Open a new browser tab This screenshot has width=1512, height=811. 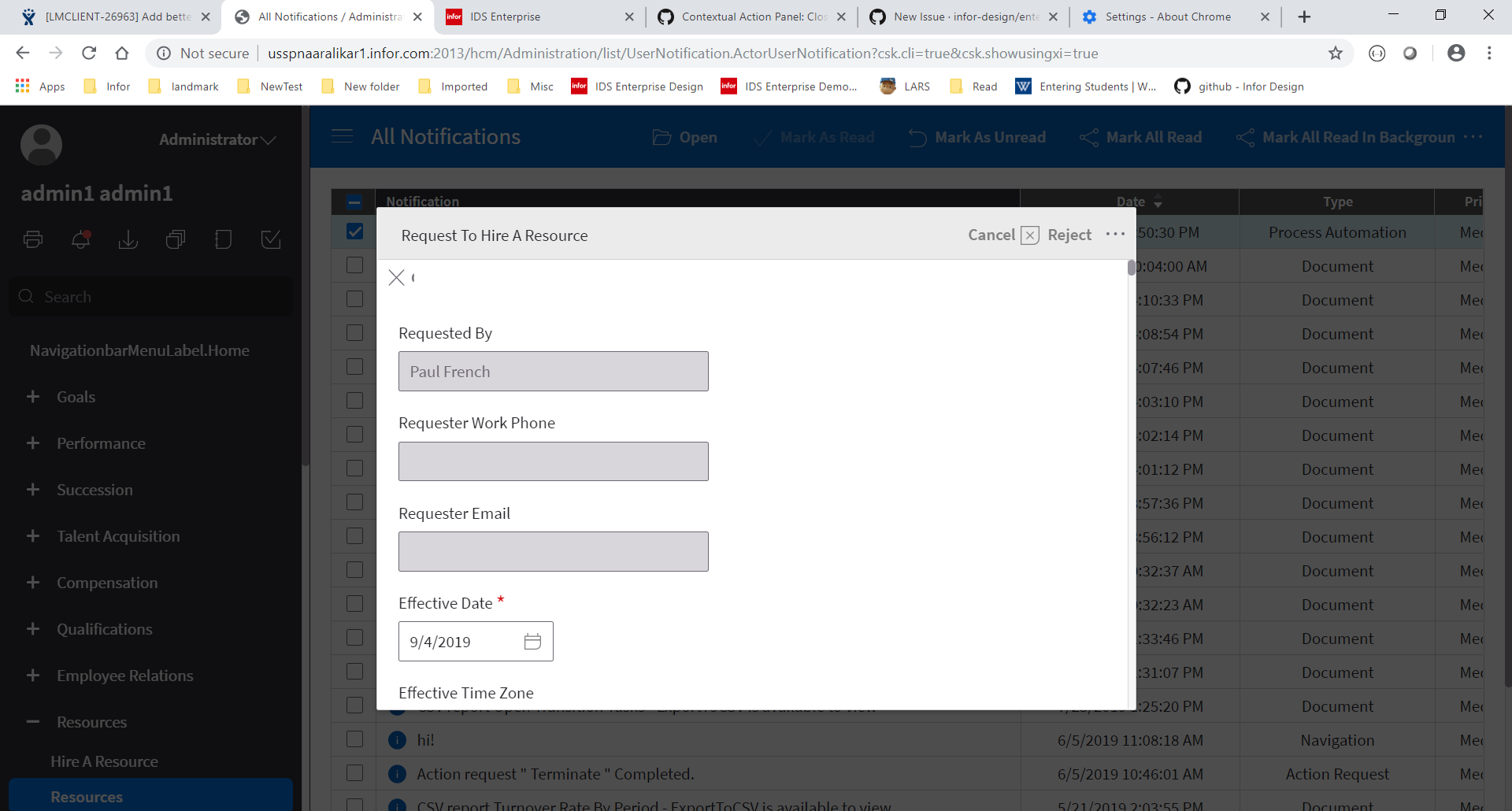[1304, 17]
